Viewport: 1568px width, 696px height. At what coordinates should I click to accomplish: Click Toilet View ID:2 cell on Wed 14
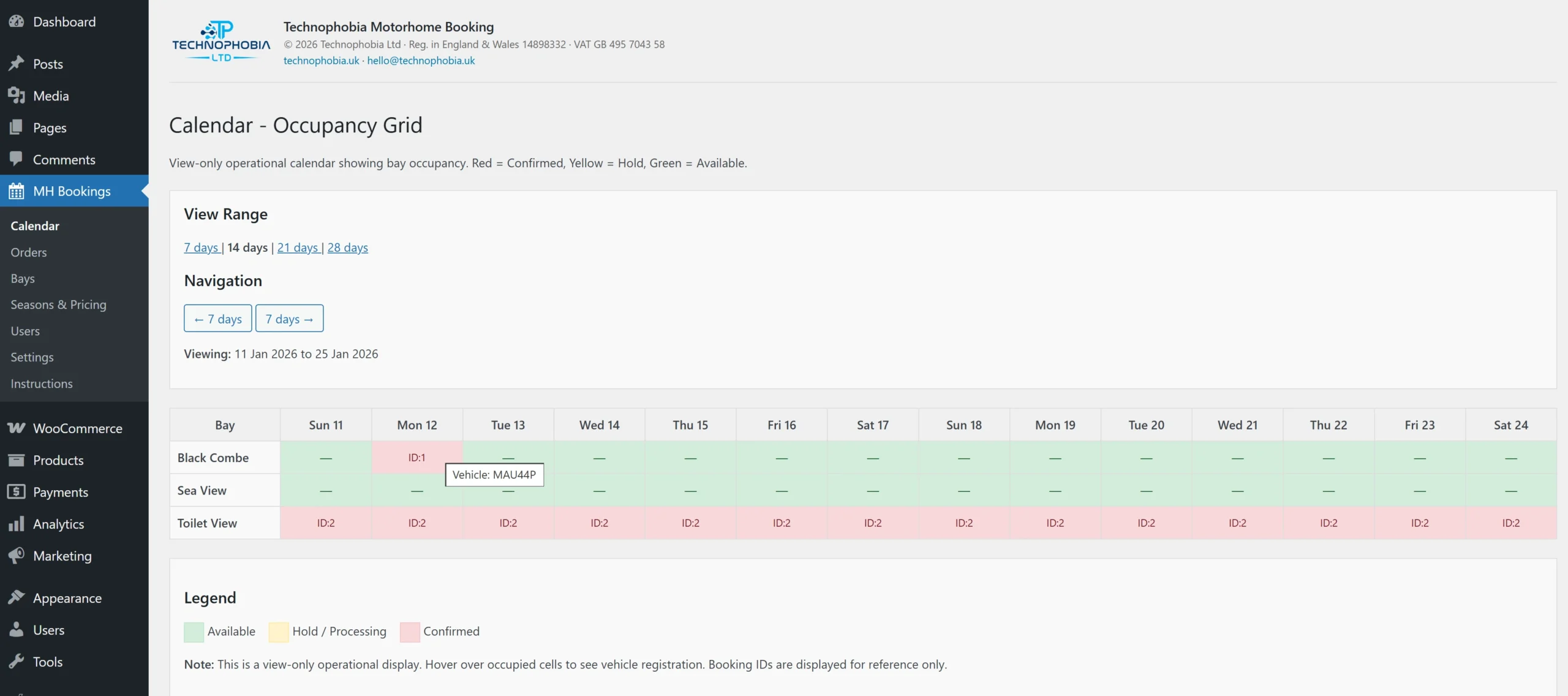coord(599,523)
